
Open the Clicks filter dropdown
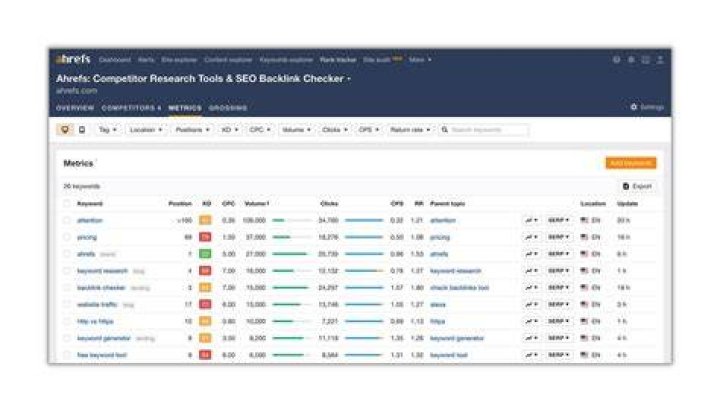[335, 130]
